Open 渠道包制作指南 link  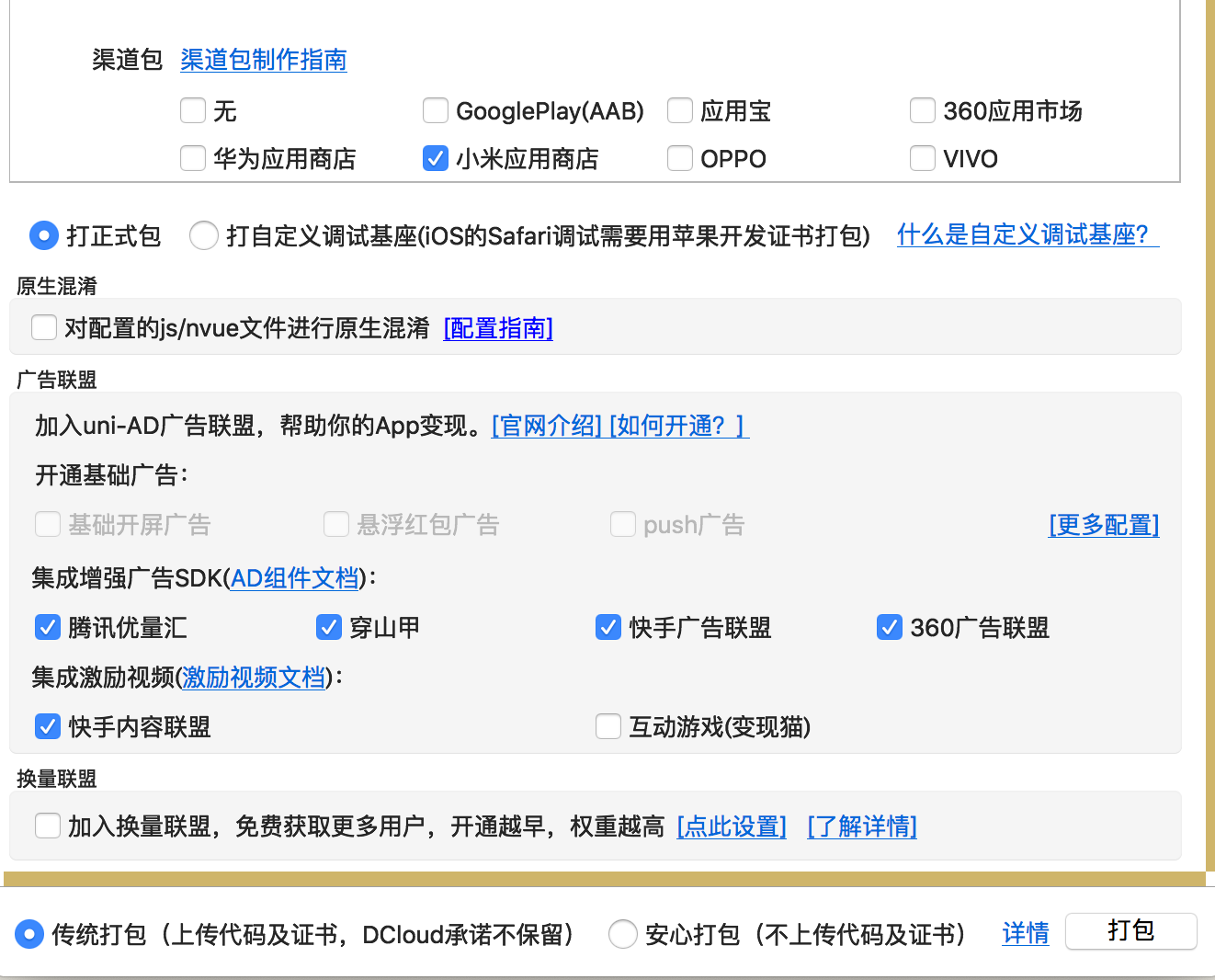tap(264, 61)
